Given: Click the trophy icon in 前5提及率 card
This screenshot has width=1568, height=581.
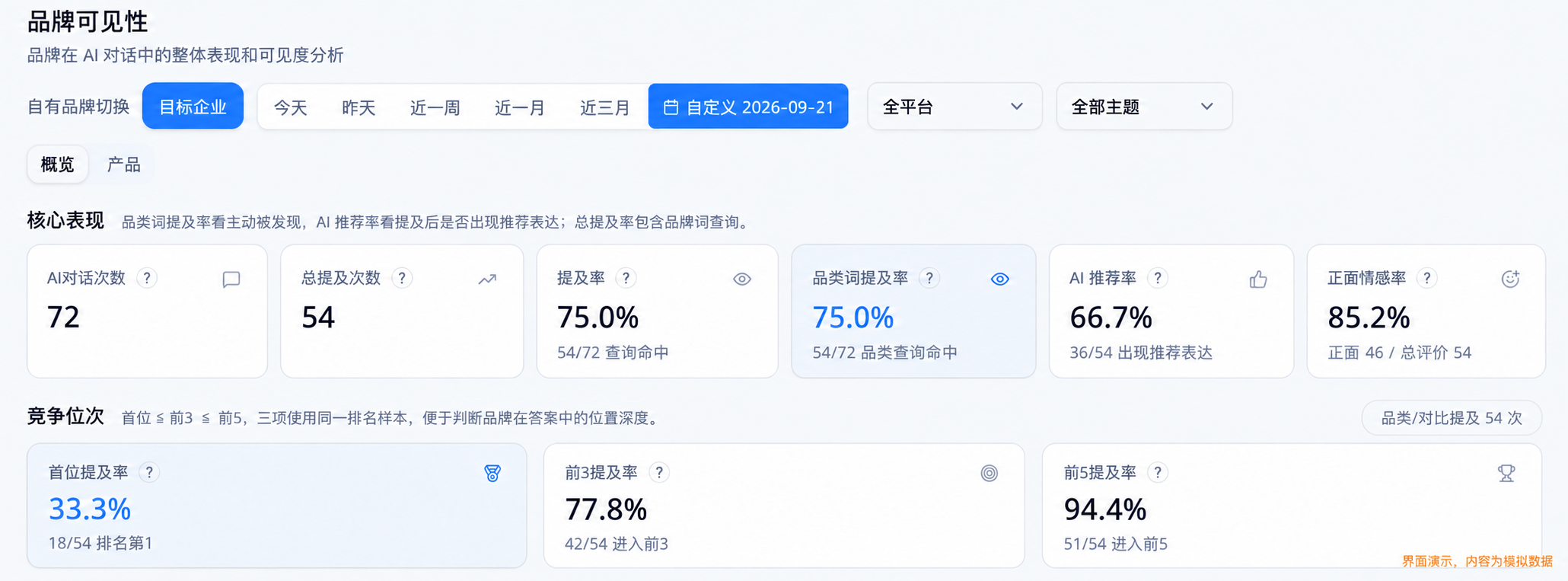Looking at the screenshot, I should coord(1506,473).
